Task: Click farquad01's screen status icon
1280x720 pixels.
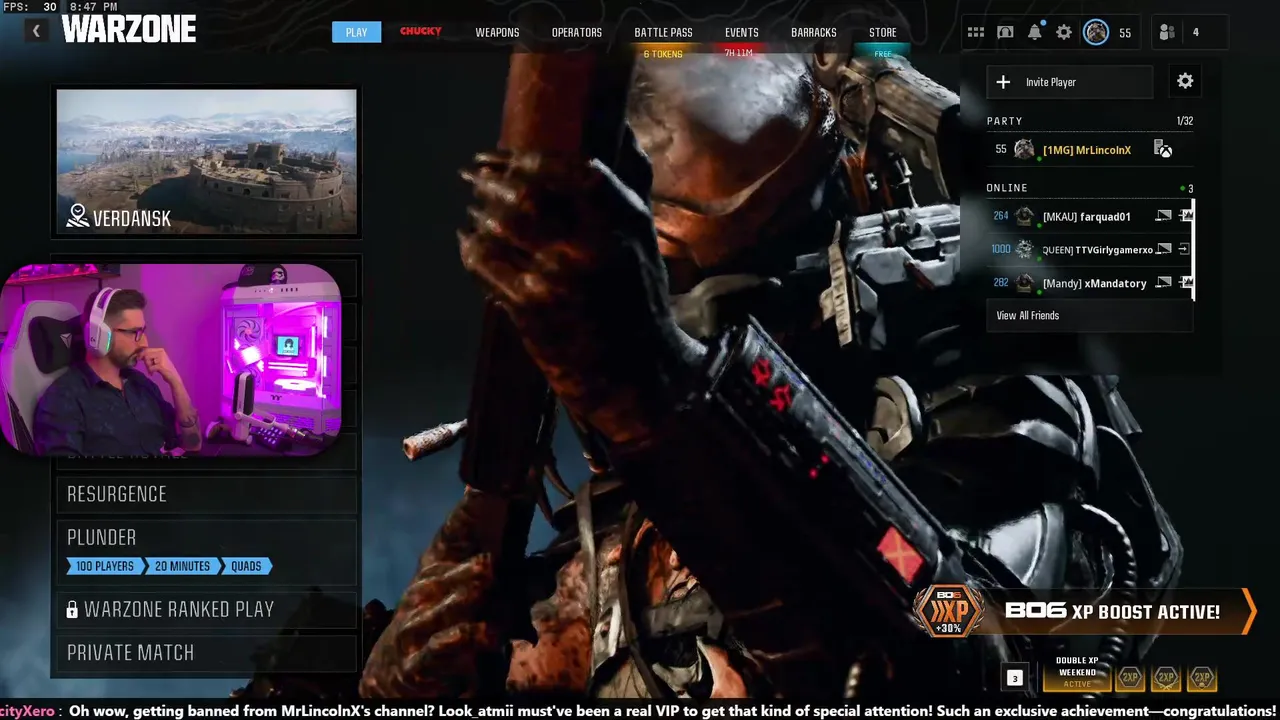Action: [1163, 216]
